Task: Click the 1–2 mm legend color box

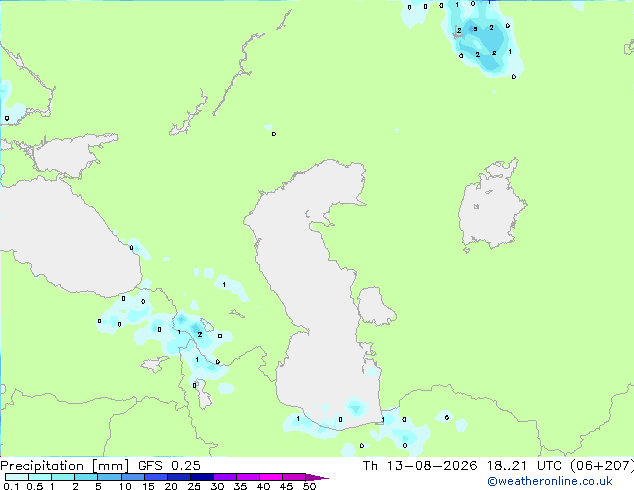Action: pos(63,477)
